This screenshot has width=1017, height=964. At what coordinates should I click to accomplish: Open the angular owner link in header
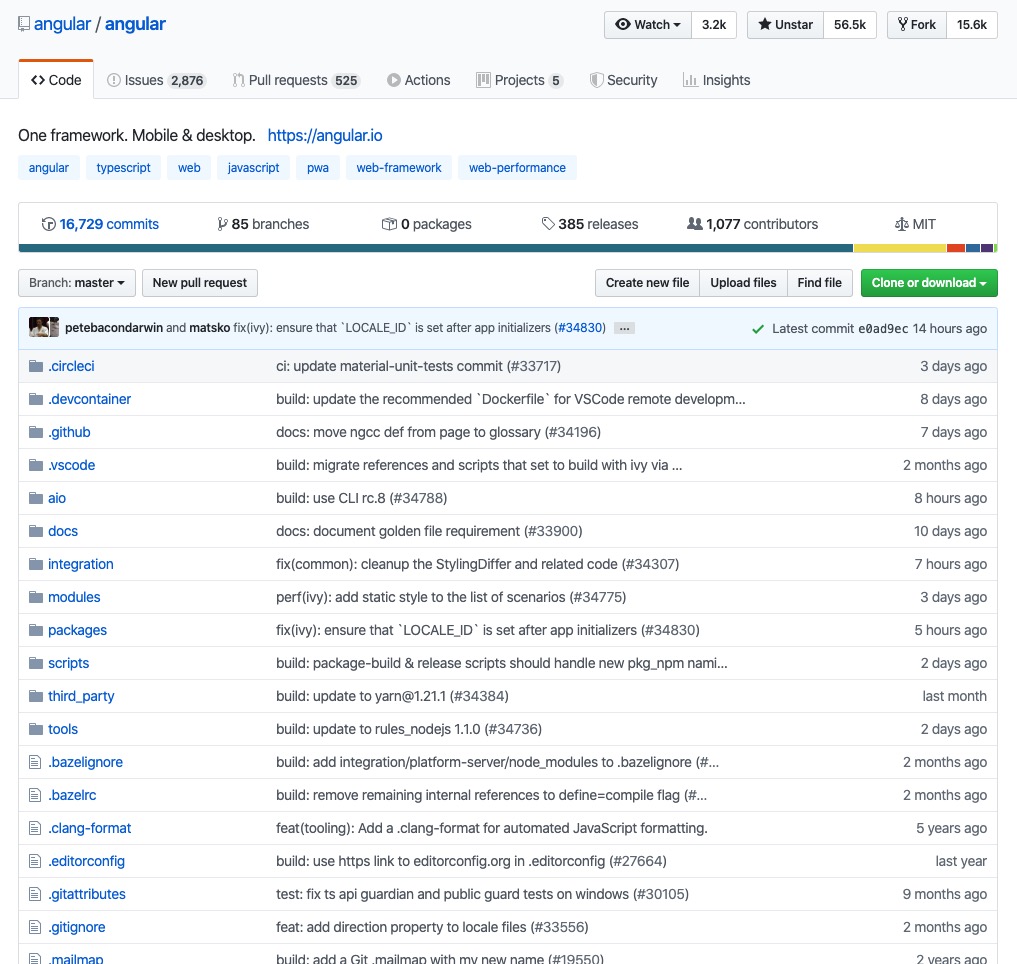tap(62, 24)
